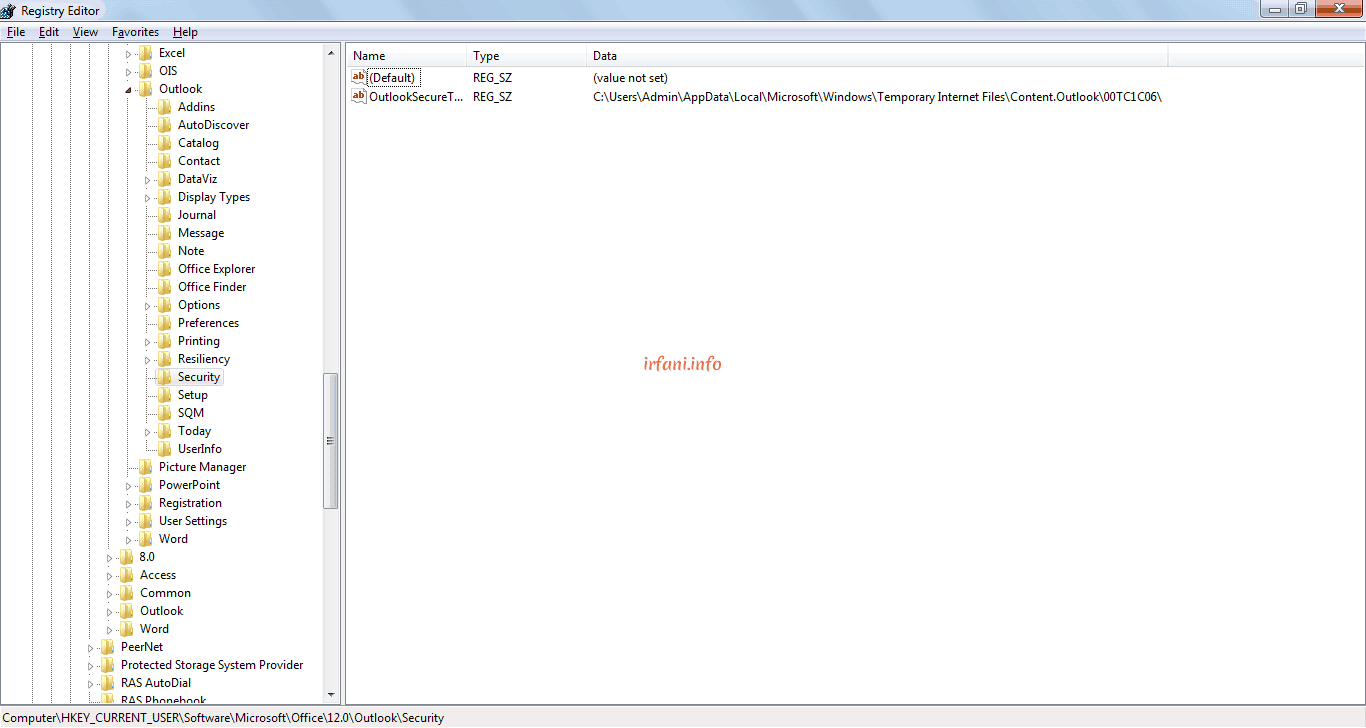Select the (Default) value name
Viewport: 1366px width, 728px height.
pyautogui.click(x=393, y=78)
